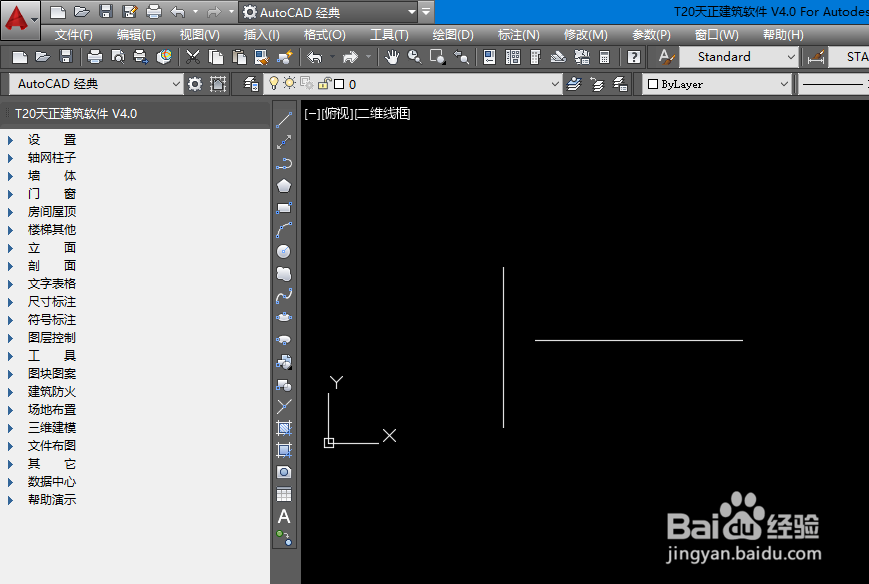Select the Rectangle tool in draw toolbar
869x584 pixels.
click(x=284, y=208)
